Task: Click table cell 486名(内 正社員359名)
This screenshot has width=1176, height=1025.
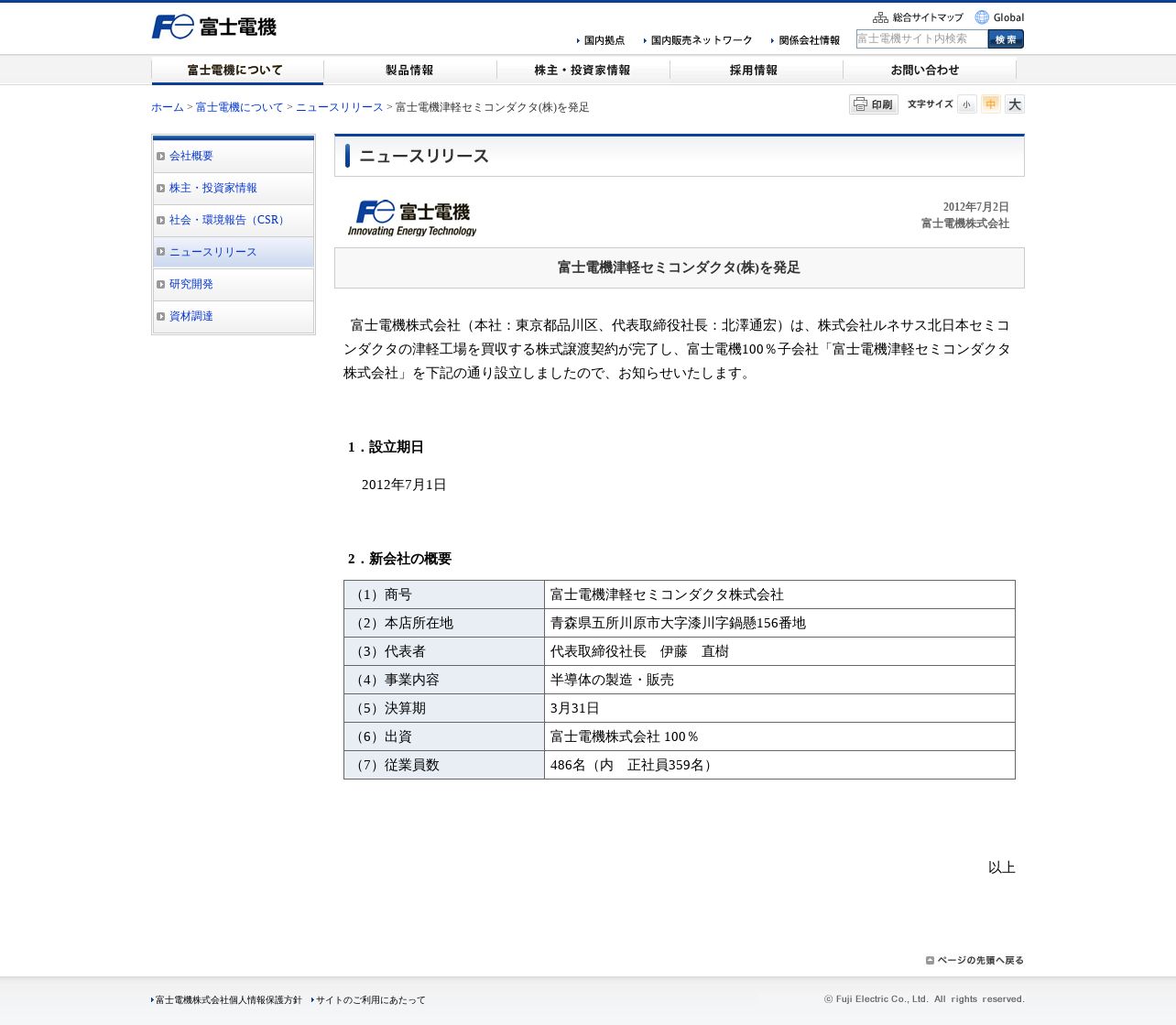Action: click(779, 765)
